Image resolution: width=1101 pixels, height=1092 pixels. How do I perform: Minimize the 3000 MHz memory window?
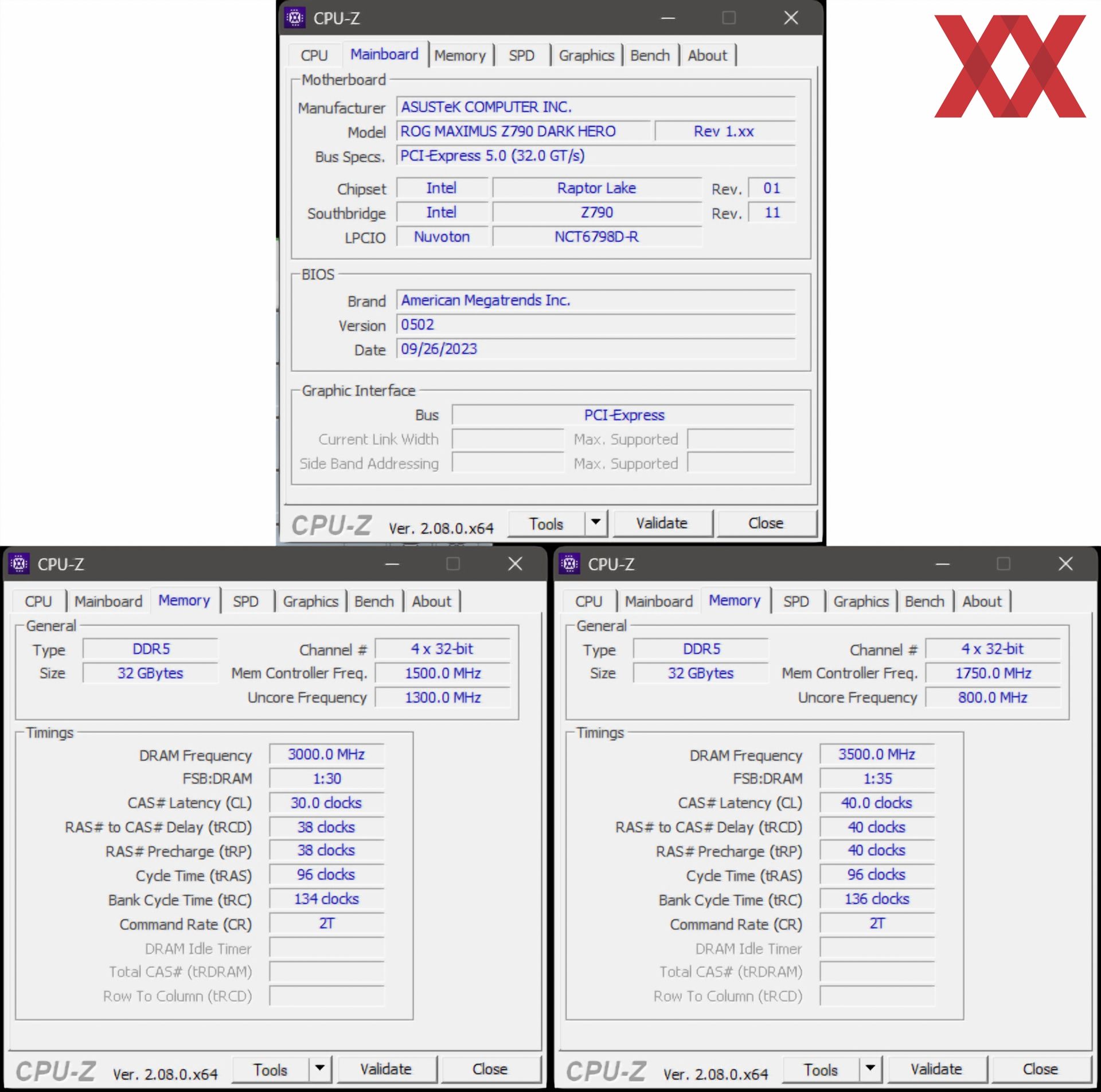pyautogui.click(x=392, y=563)
